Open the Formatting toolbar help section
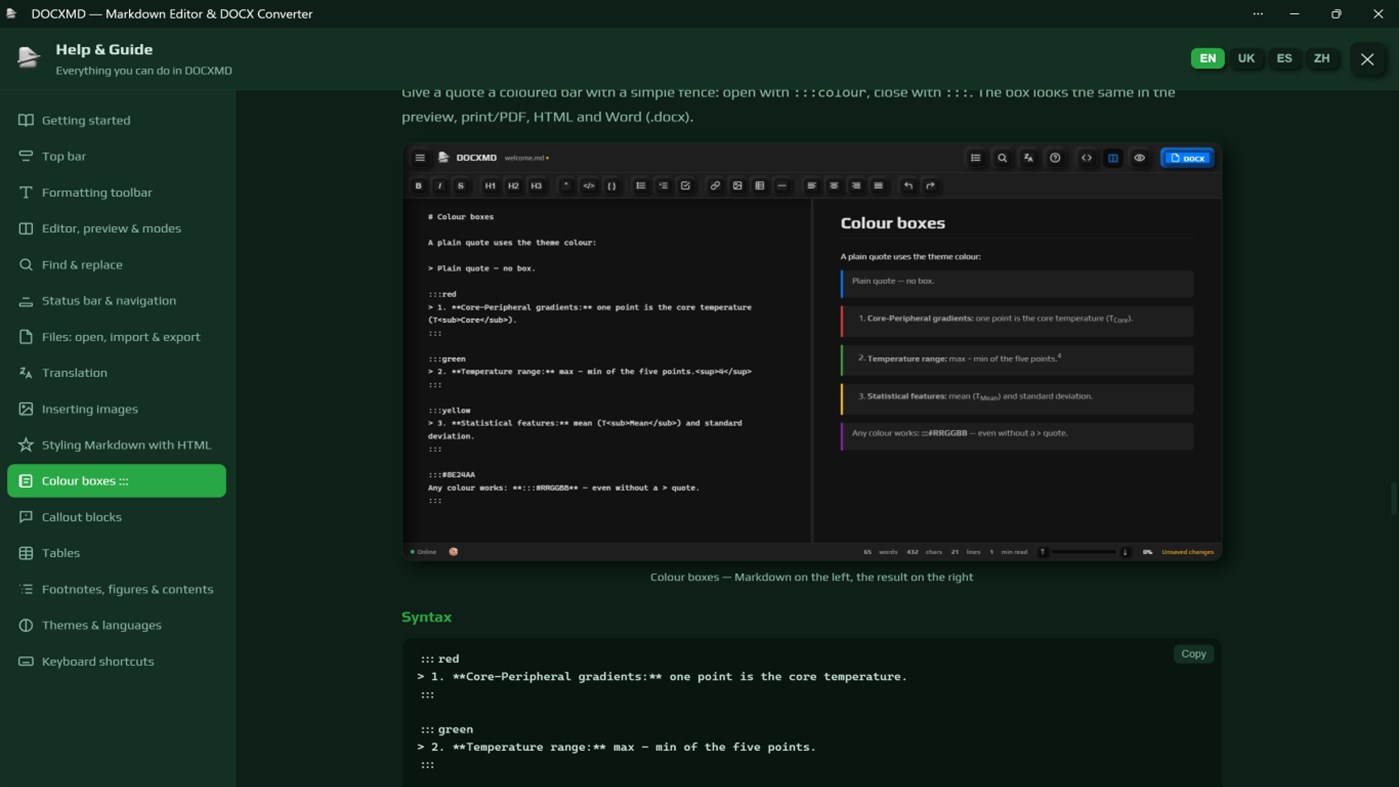Image resolution: width=1399 pixels, height=787 pixels. tap(116, 192)
